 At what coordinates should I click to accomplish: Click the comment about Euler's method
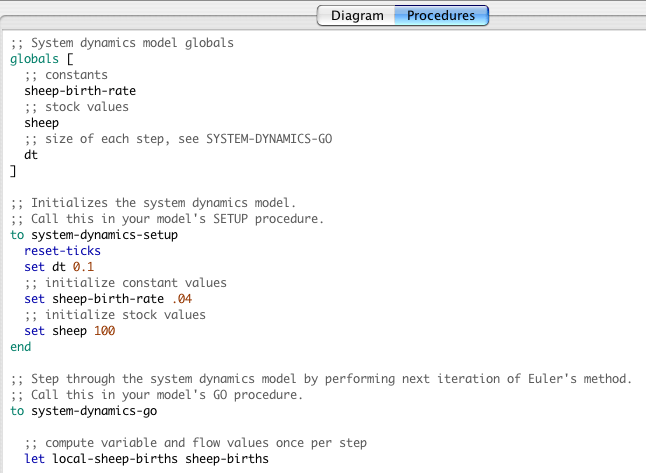321,379
